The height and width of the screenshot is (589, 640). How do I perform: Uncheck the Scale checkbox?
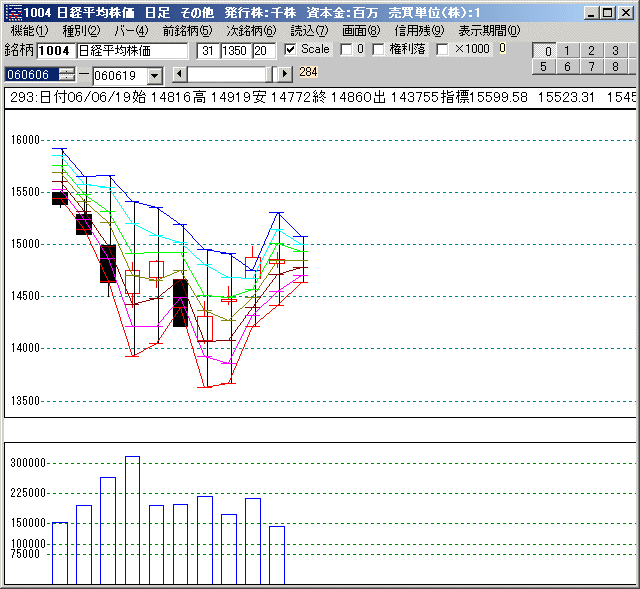(290, 50)
